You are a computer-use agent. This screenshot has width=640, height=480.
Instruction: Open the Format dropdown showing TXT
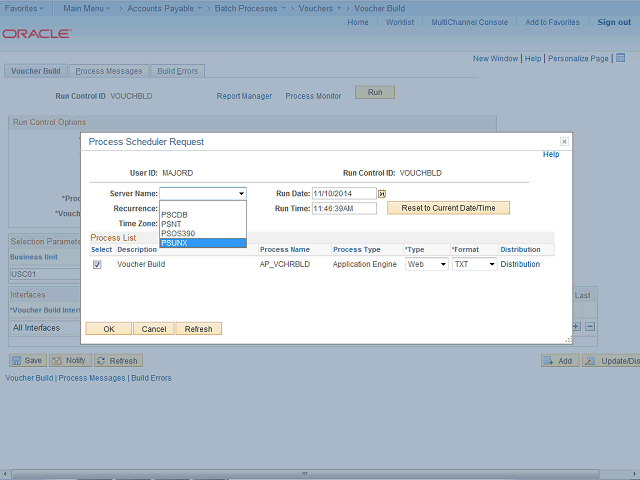473,264
